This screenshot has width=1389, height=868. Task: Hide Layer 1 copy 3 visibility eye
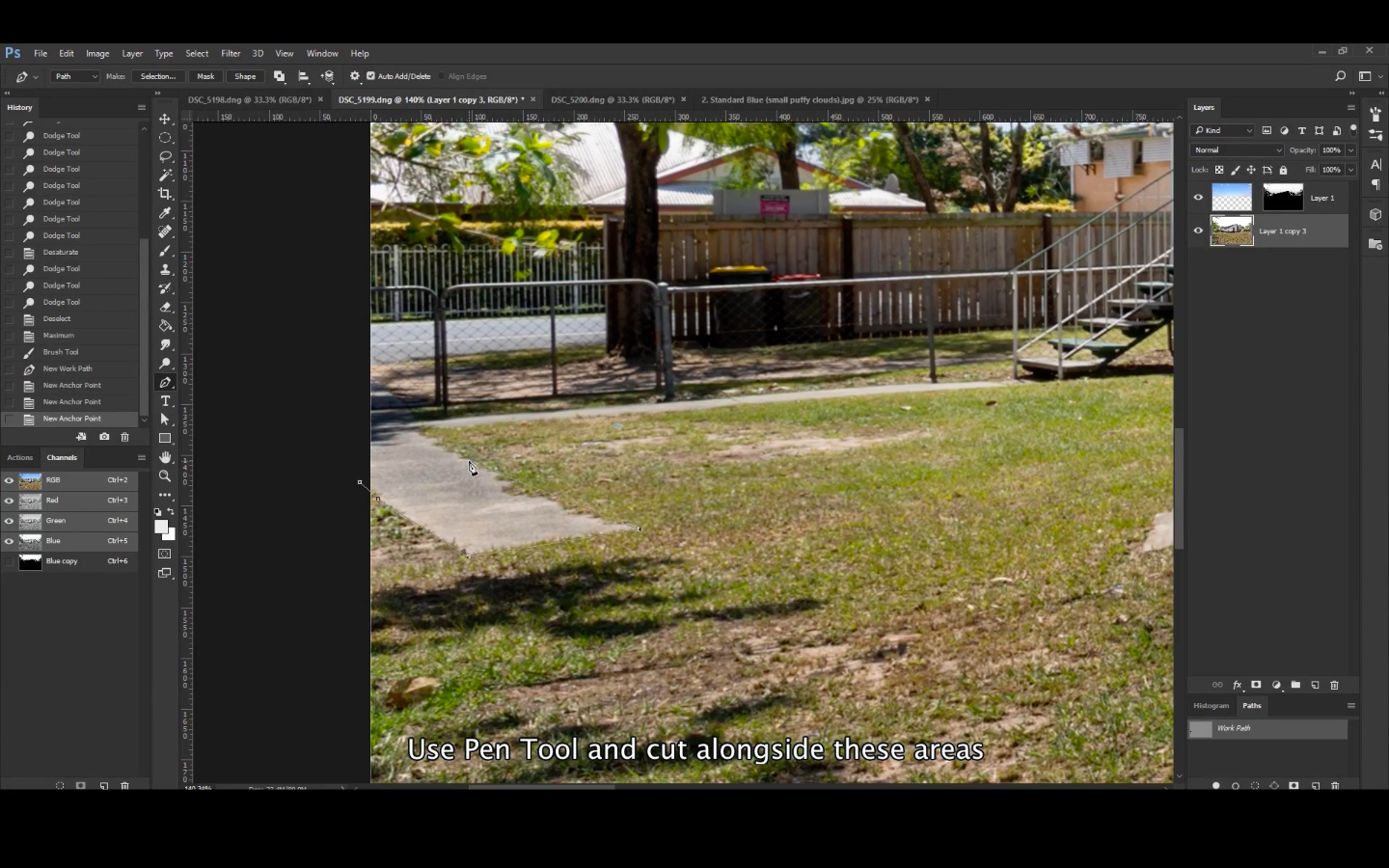tap(1198, 231)
